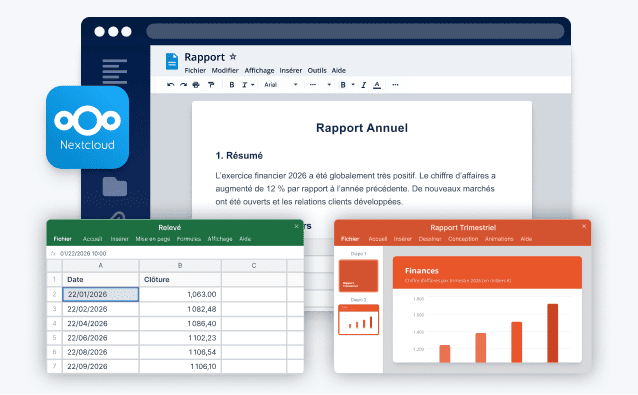This screenshot has width=638, height=395.
Task: Select the paint format tool
Action: click(x=211, y=85)
